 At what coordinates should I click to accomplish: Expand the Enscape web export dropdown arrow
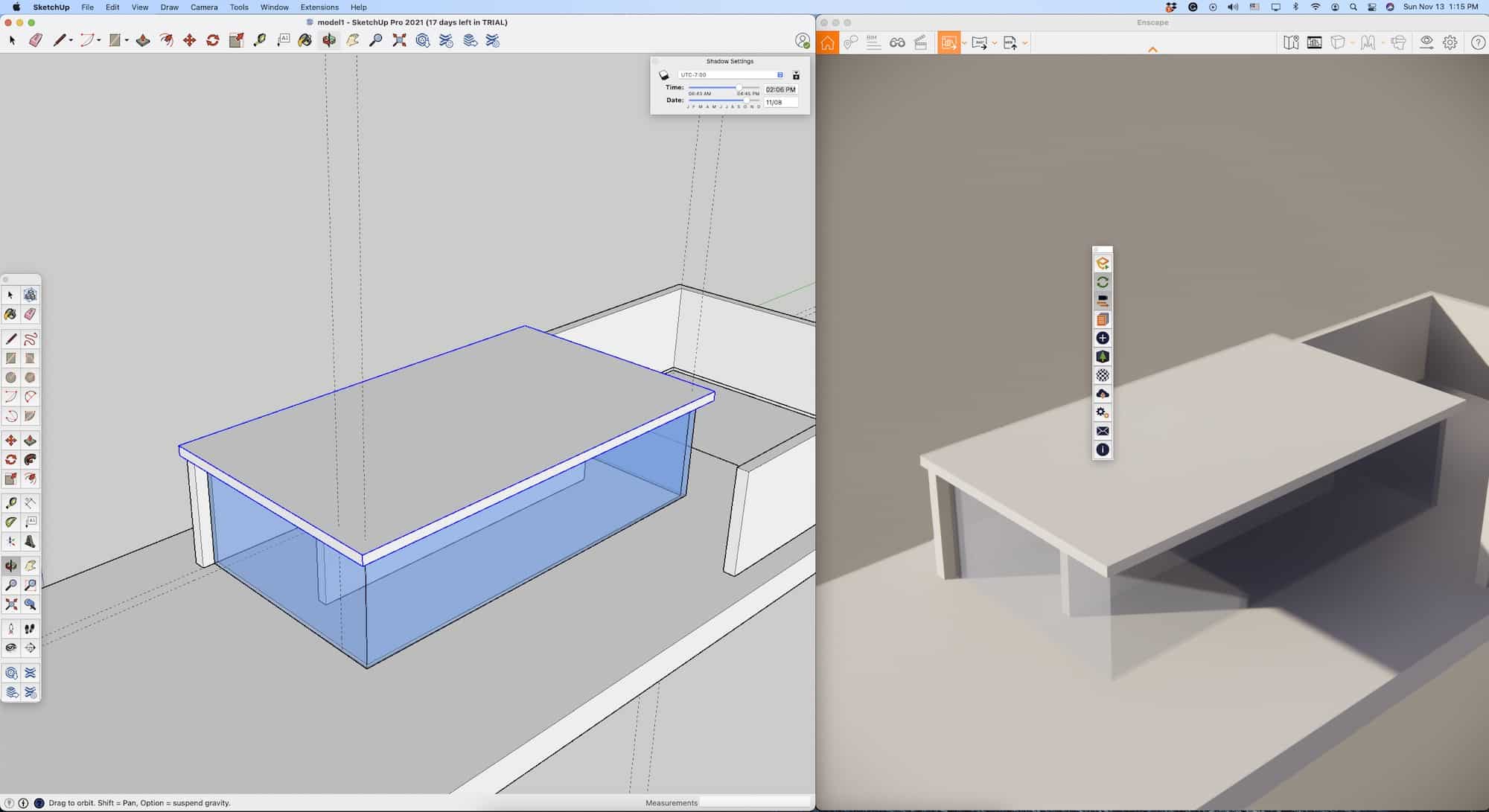[x=1025, y=43]
